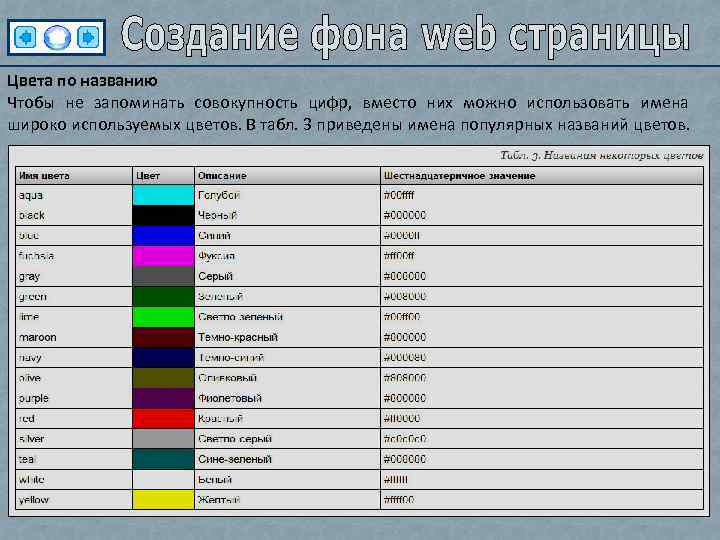Select the 'gray' name cell
This screenshot has width=720, height=540.
[74, 276]
